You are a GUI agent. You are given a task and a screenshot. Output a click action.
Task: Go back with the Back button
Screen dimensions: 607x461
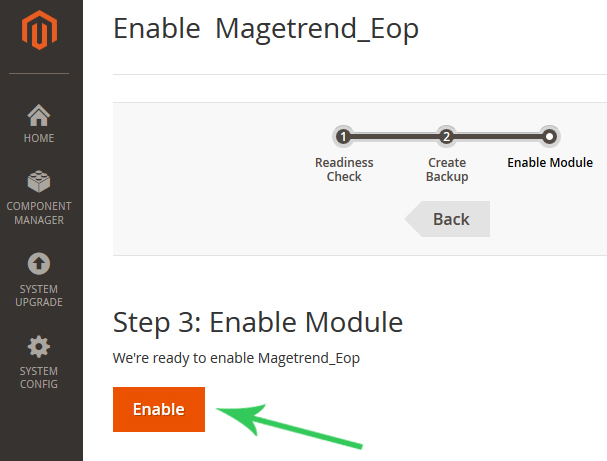coord(448,219)
